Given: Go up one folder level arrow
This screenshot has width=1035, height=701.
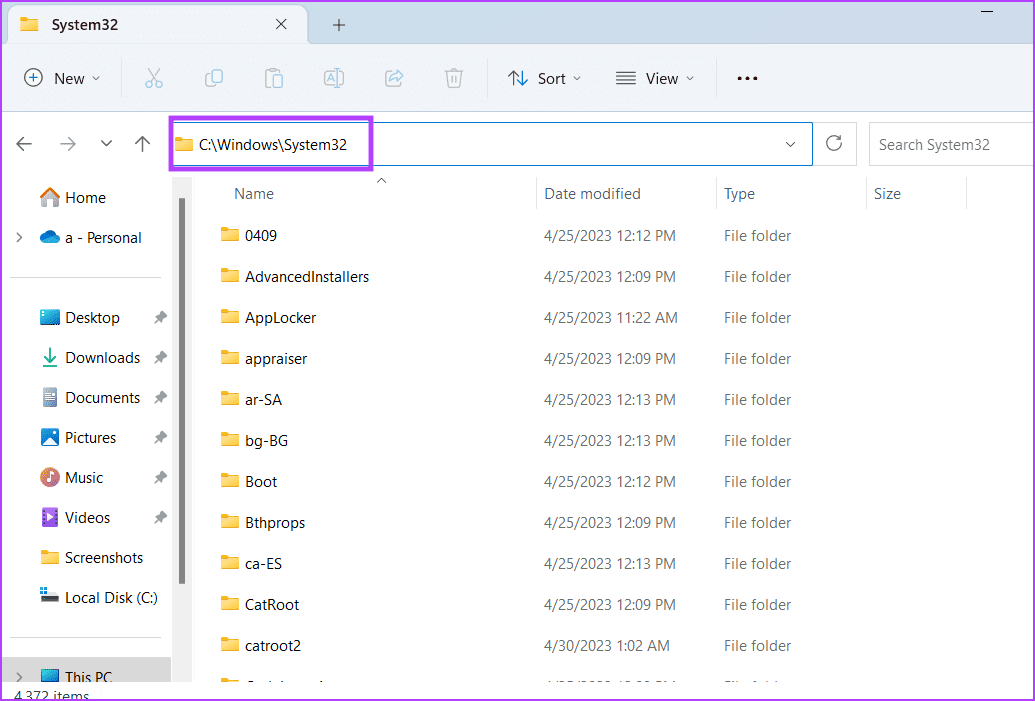Looking at the screenshot, I should pyautogui.click(x=143, y=144).
